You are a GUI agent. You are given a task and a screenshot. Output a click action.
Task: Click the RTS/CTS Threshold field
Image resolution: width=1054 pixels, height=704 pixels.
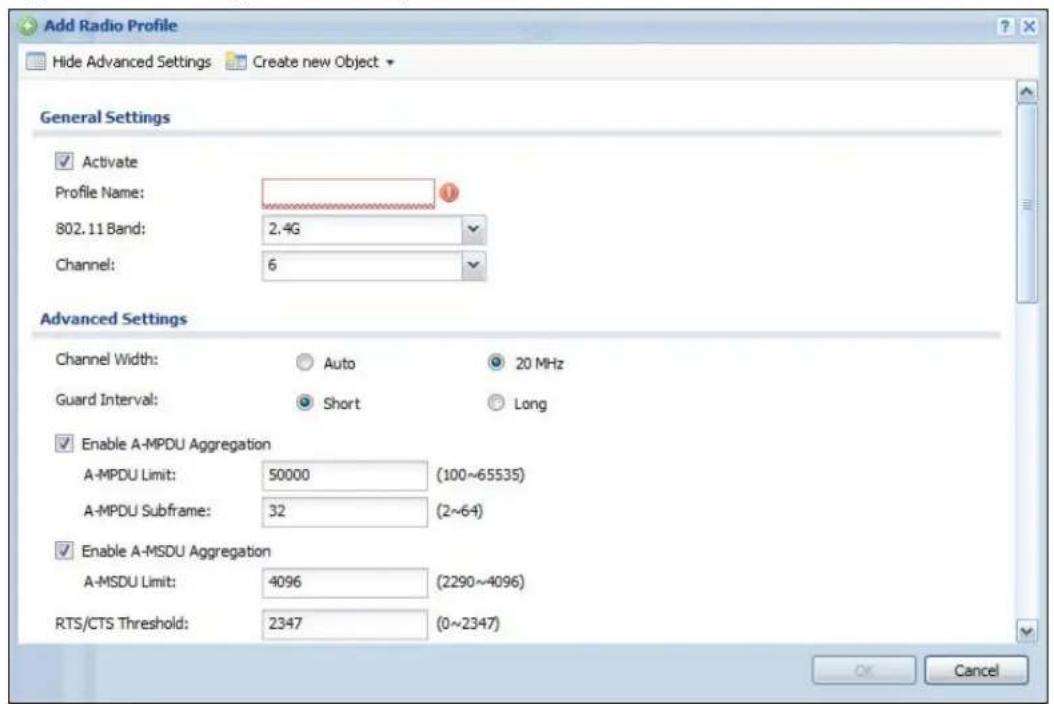[x=344, y=624]
